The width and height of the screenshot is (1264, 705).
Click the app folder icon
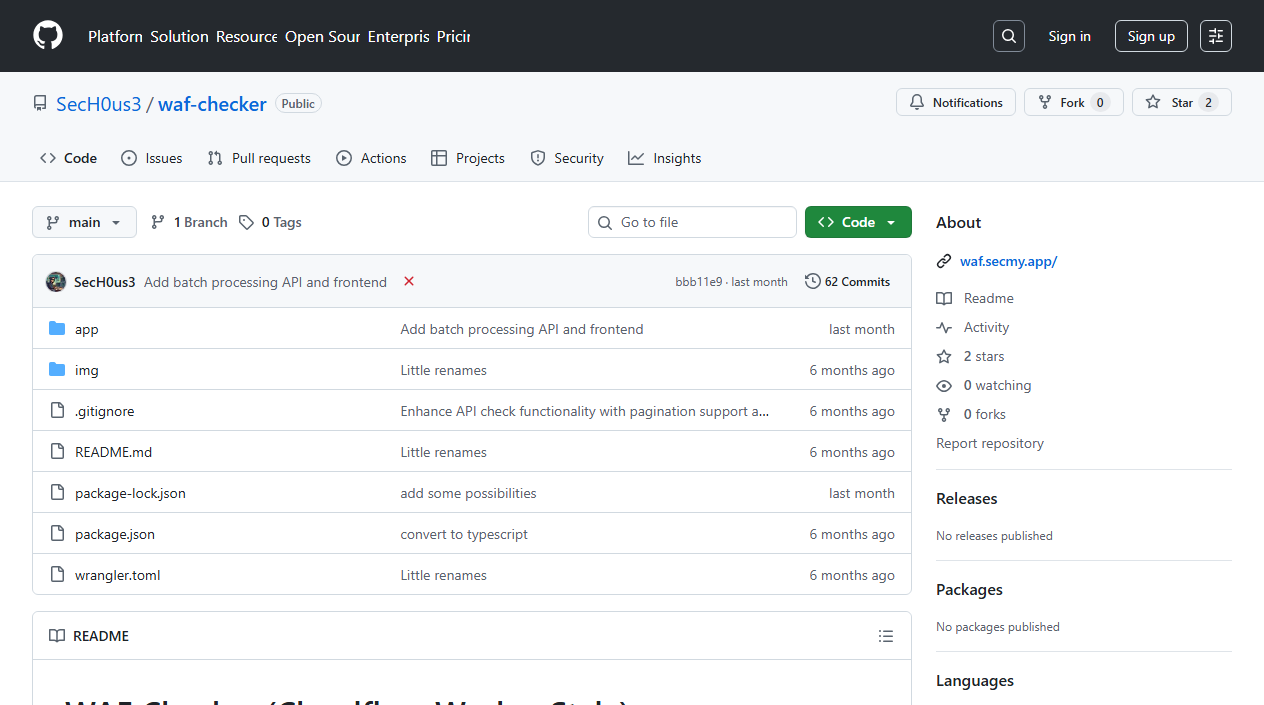57,329
